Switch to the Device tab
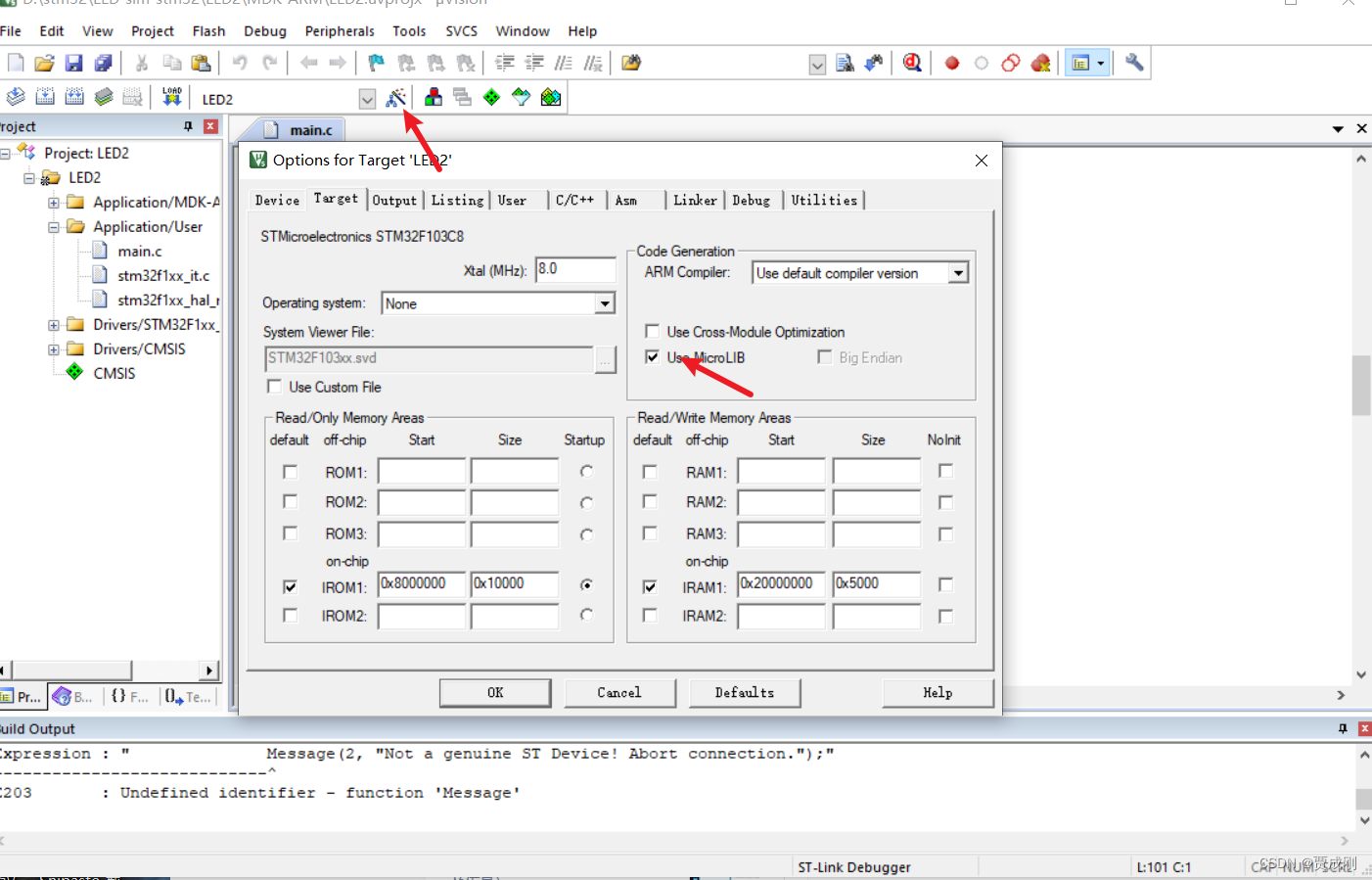Viewport: 1372px width, 880px height. pos(277,200)
